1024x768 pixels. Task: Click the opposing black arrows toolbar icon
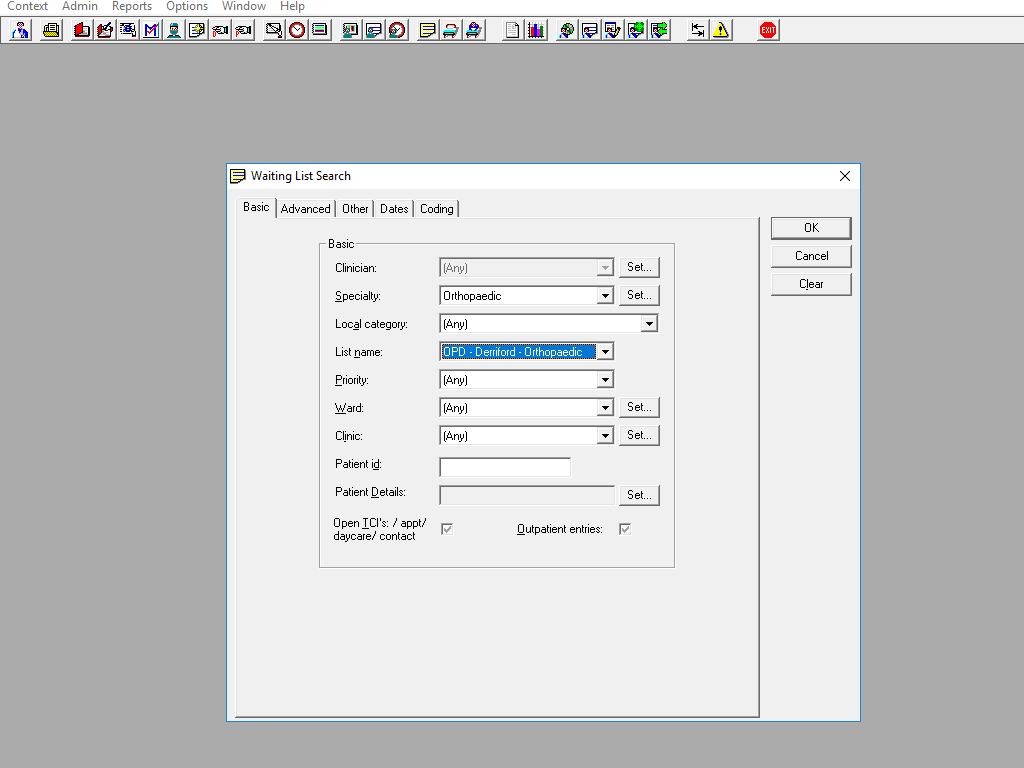tap(697, 30)
